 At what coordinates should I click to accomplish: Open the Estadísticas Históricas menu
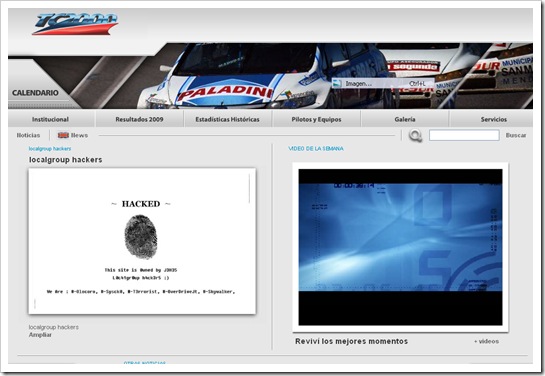click(227, 119)
